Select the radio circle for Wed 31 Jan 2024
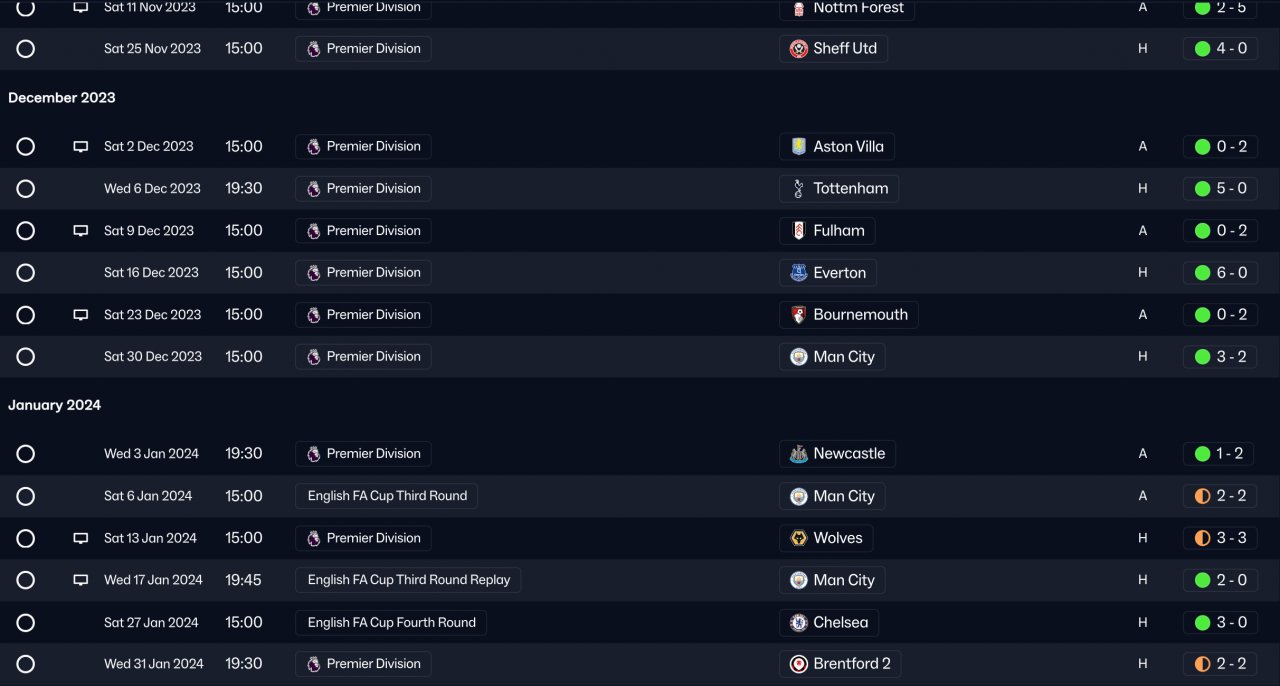 [26, 664]
